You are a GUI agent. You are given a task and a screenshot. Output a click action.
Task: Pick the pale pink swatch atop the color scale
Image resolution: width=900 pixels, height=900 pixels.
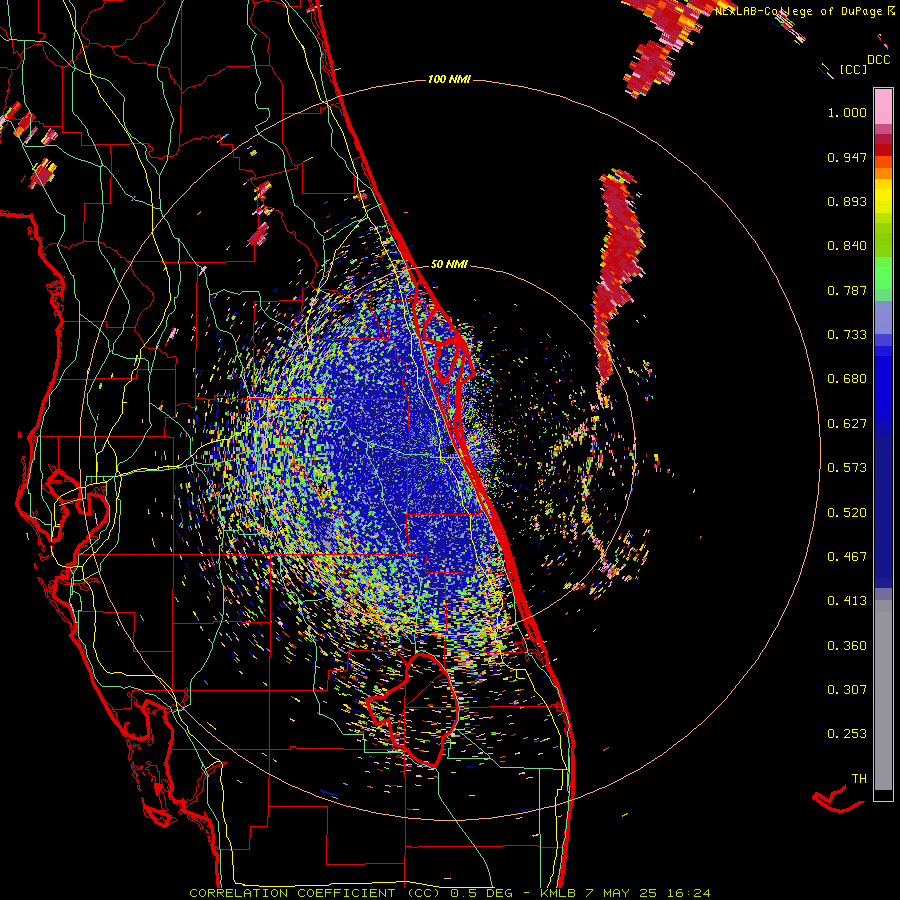click(x=883, y=106)
